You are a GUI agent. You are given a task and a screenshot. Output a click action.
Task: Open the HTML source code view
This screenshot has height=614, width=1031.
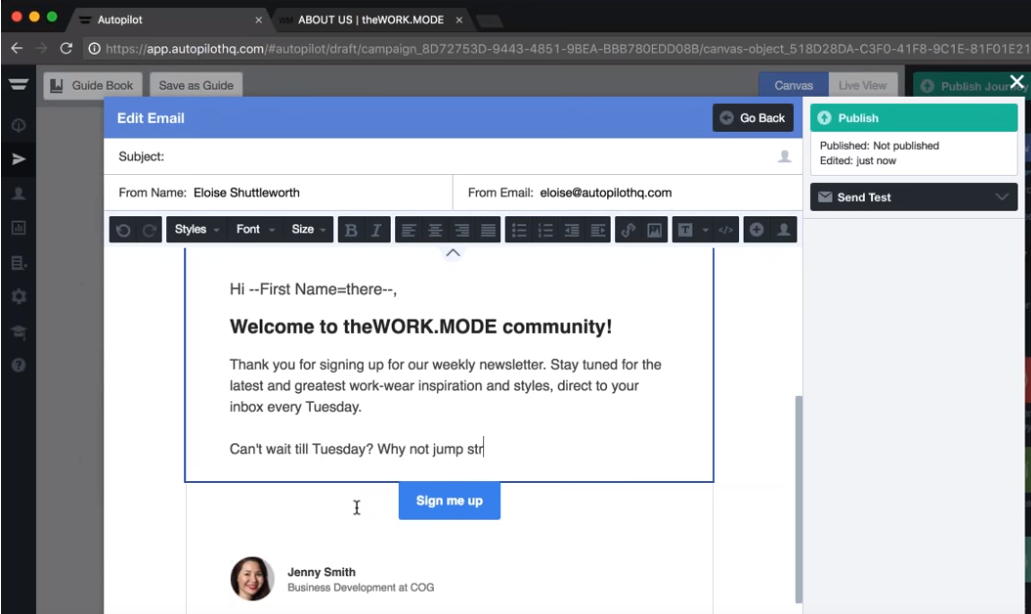pyautogui.click(x=726, y=230)
